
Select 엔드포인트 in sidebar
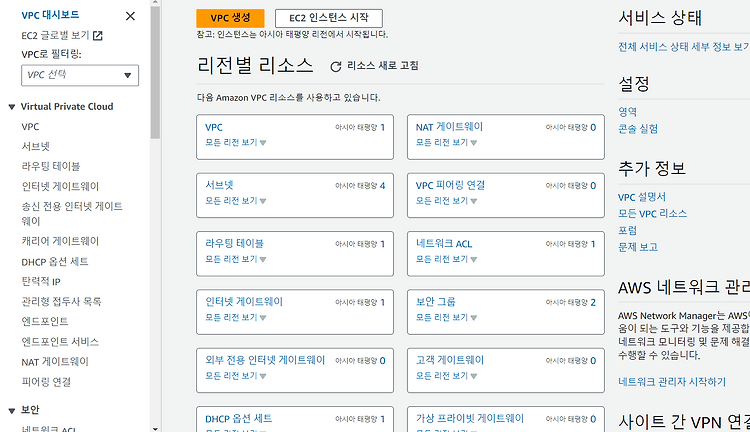tap(45, 321)
